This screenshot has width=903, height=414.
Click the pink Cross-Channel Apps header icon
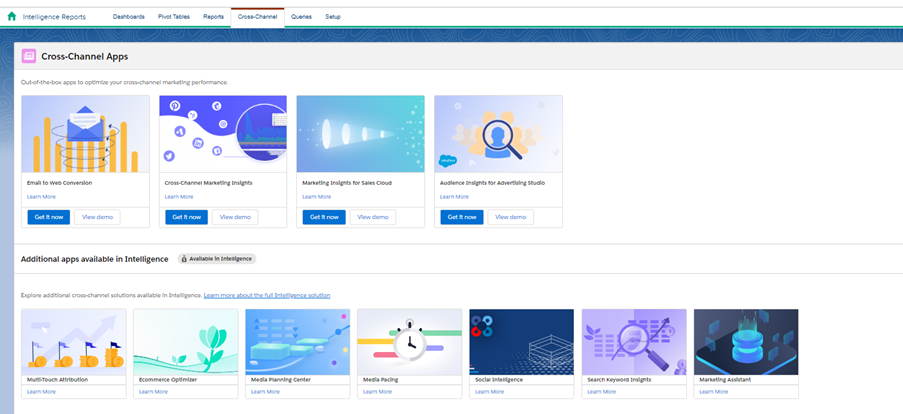coord(29,56)
